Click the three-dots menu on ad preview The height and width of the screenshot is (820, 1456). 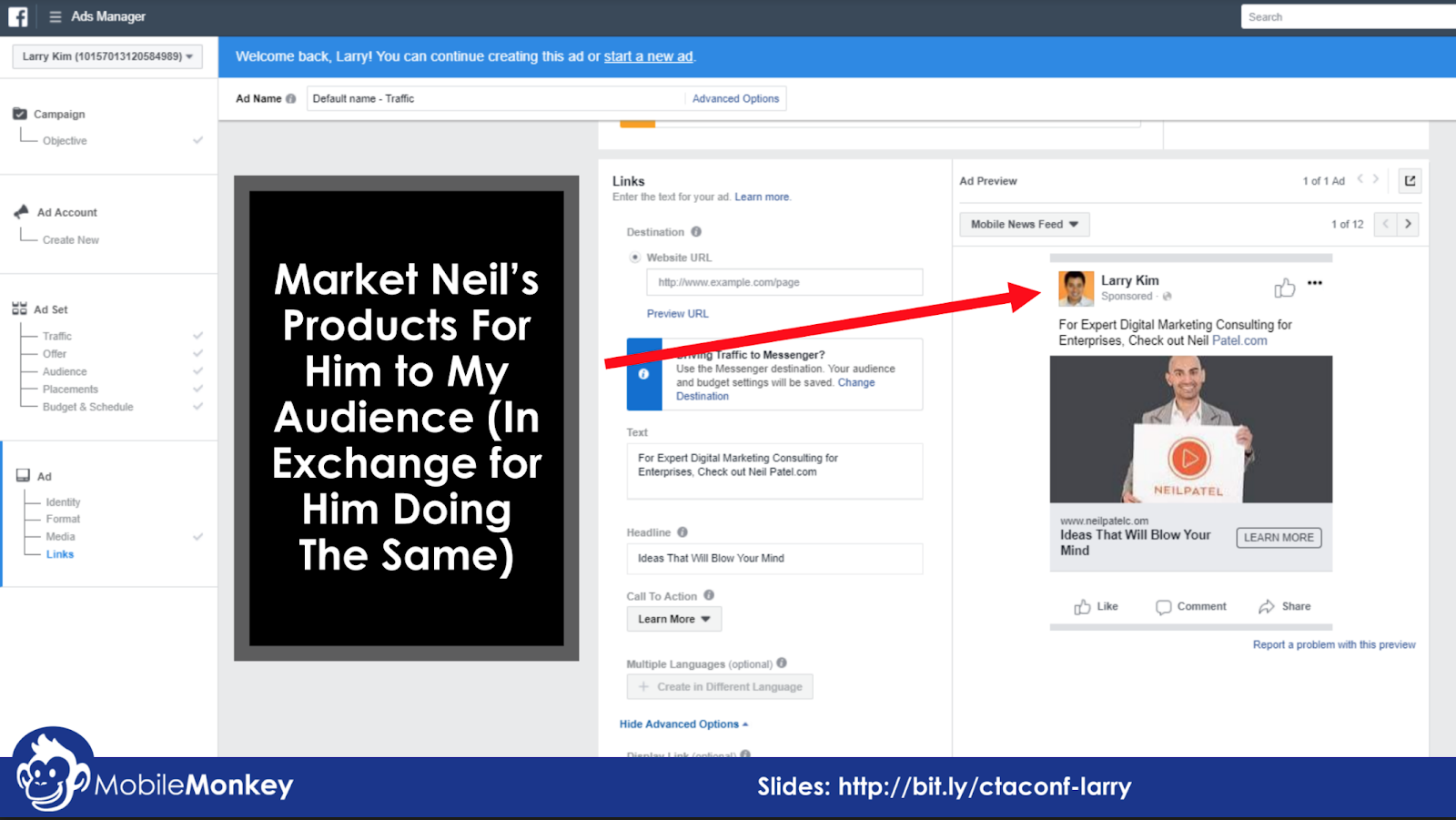pos(1315,283)
